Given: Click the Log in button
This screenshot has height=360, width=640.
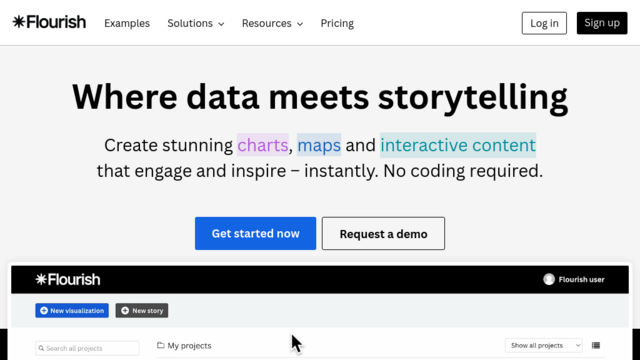Looking at the screenshot, I should tap(544, 23).
